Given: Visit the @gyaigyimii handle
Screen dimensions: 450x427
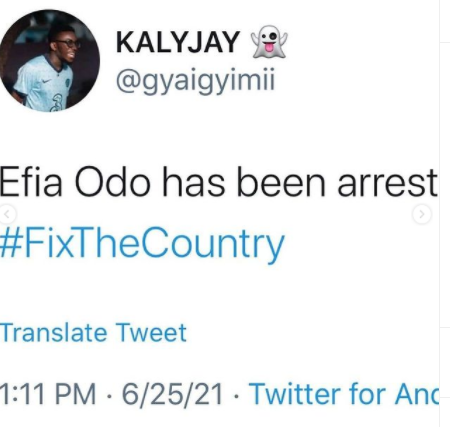Looking at the screenshot, I should (195, 81).
